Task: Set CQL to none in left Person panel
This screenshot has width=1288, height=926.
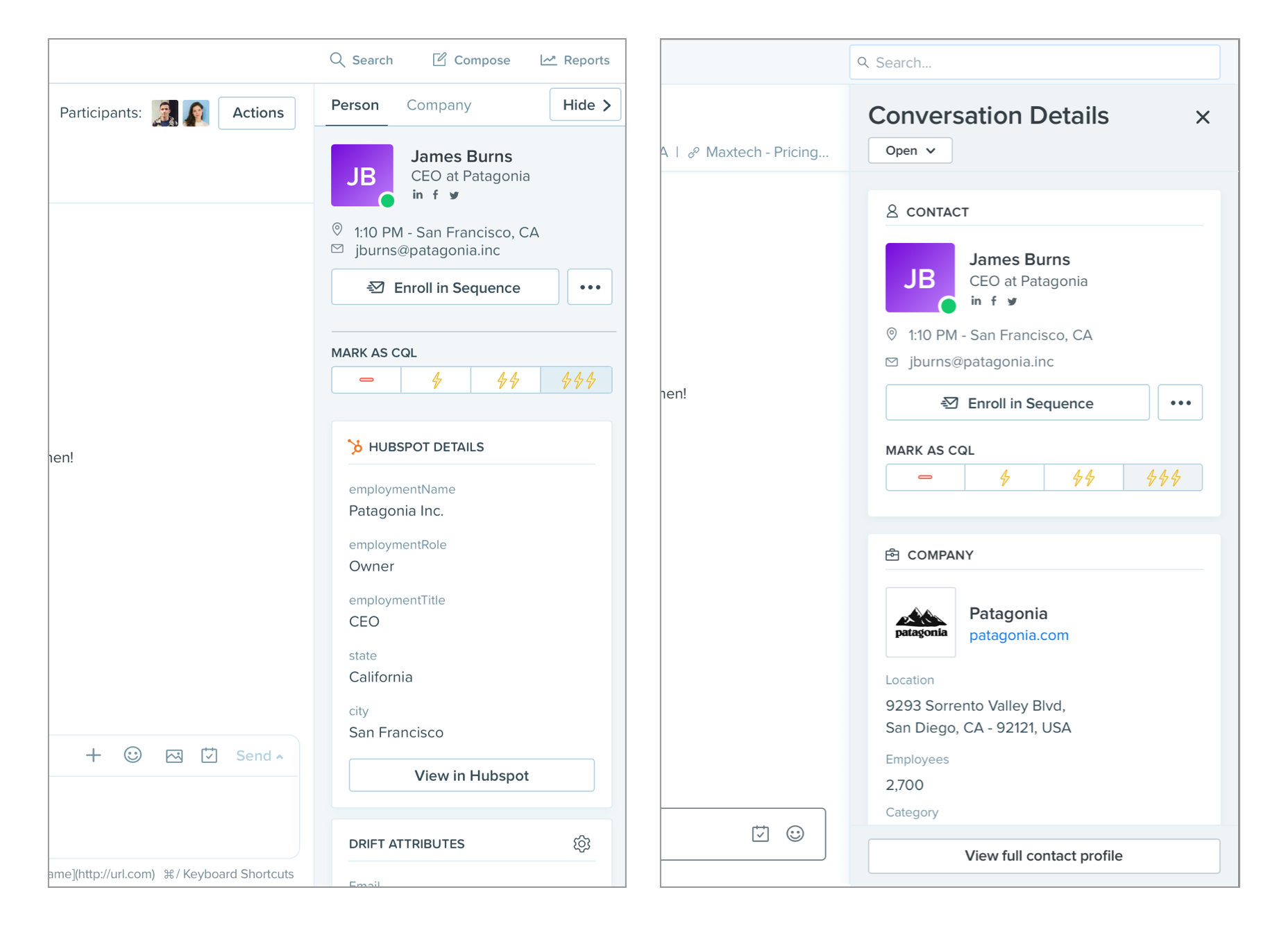Action: (366, 380)
